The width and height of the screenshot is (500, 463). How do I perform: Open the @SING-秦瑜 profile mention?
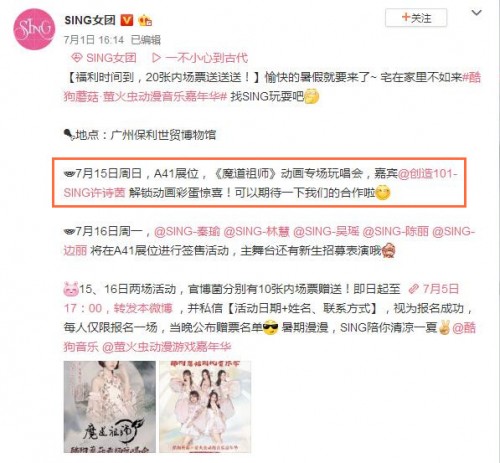187,231
